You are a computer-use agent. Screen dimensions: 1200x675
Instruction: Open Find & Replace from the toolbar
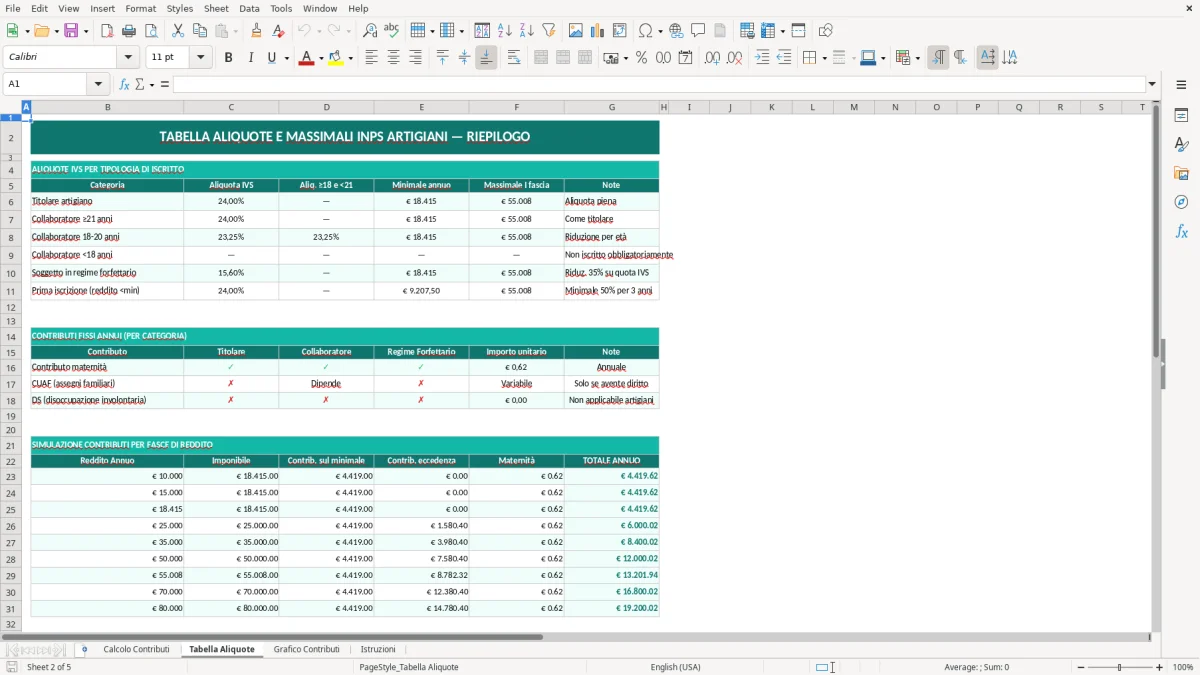[370, 31]
